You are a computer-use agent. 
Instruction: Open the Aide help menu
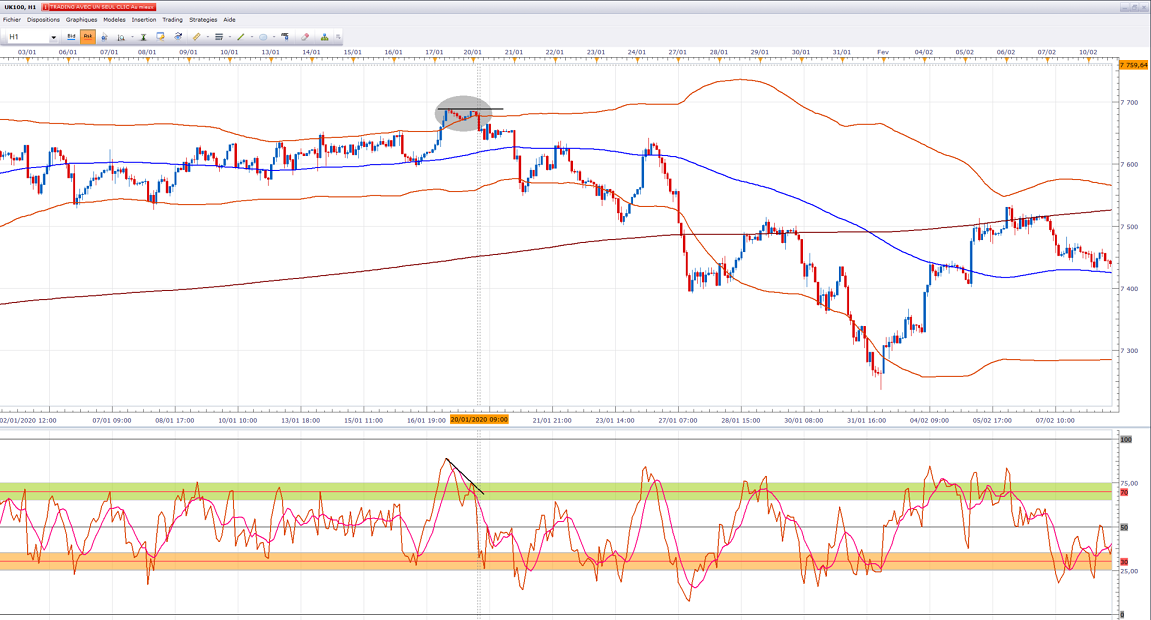point(229,20)
